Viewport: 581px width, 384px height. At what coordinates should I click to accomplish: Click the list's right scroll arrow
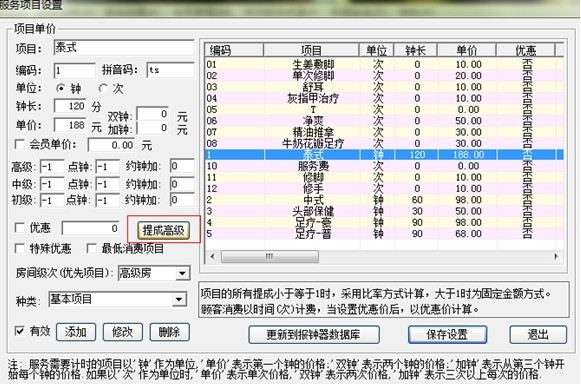556,256
